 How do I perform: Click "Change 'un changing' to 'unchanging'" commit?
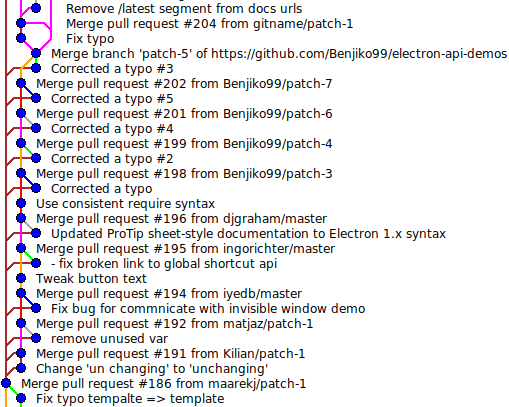point(152,369)
